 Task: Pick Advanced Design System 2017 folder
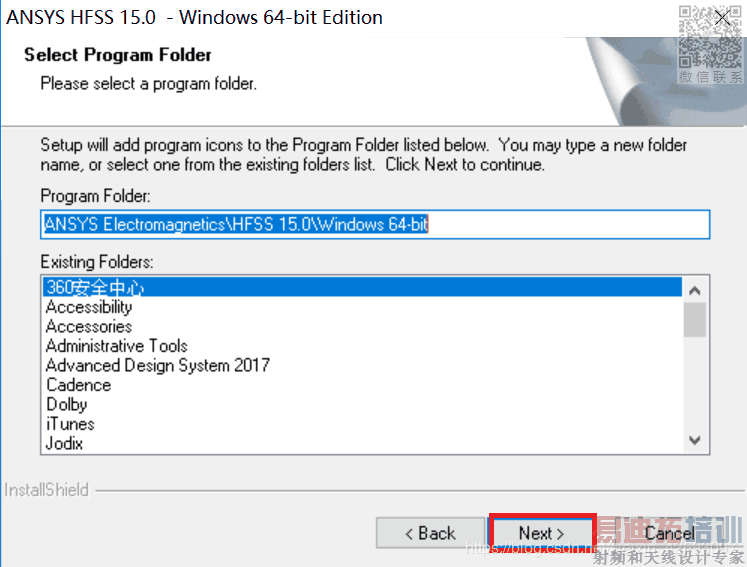[157, 365]
